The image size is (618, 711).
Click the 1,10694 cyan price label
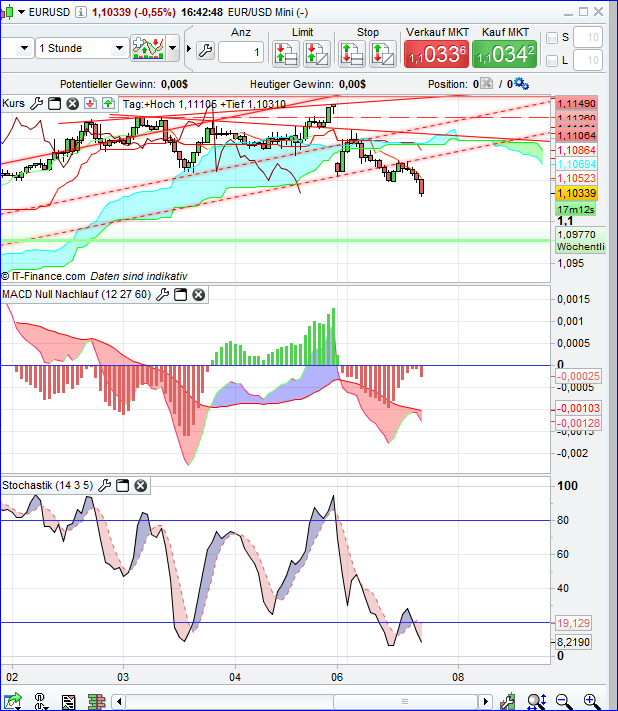576,164
